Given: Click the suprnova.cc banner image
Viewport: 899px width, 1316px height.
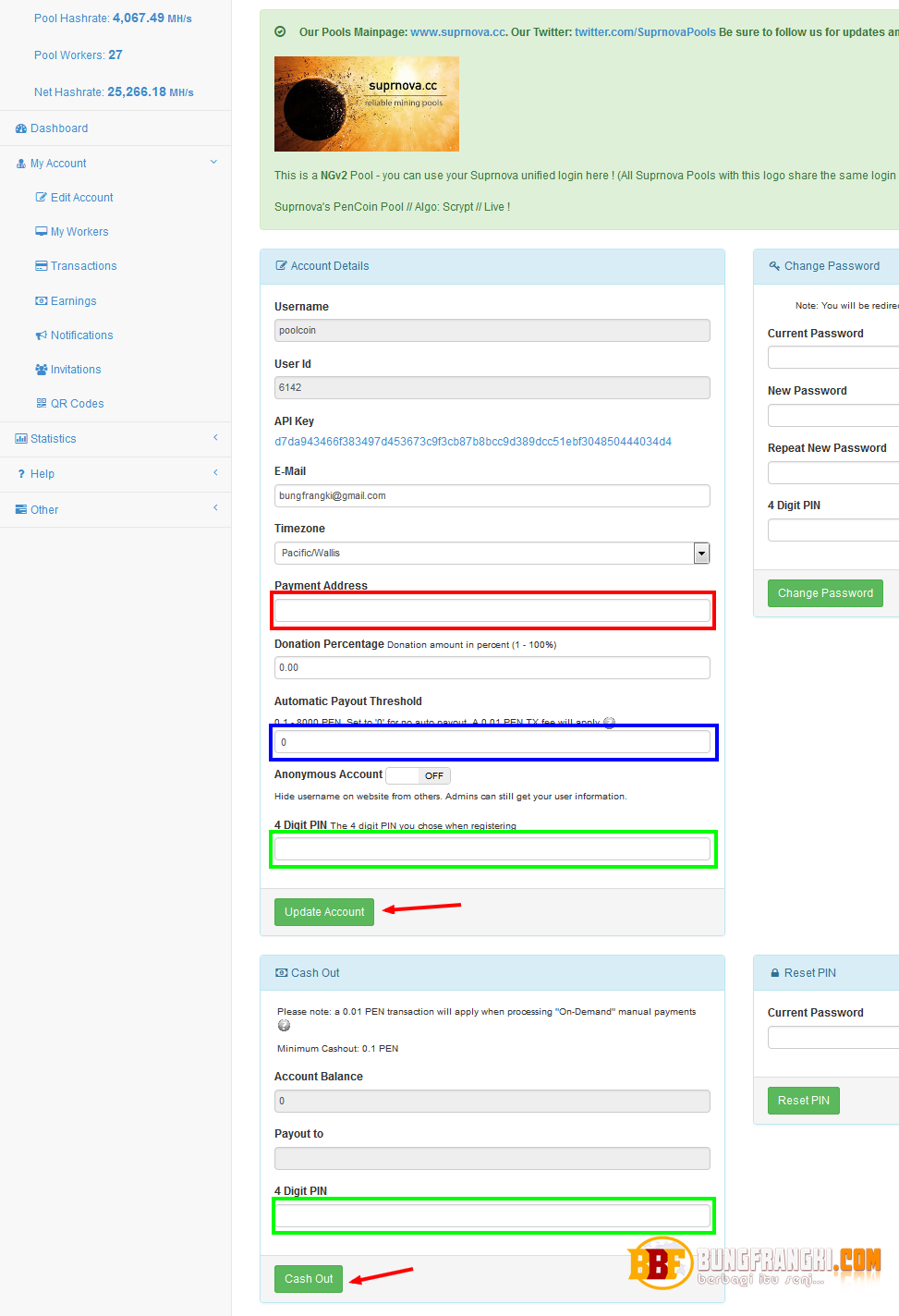Looking at the screenshot, I should pos(367,104).
